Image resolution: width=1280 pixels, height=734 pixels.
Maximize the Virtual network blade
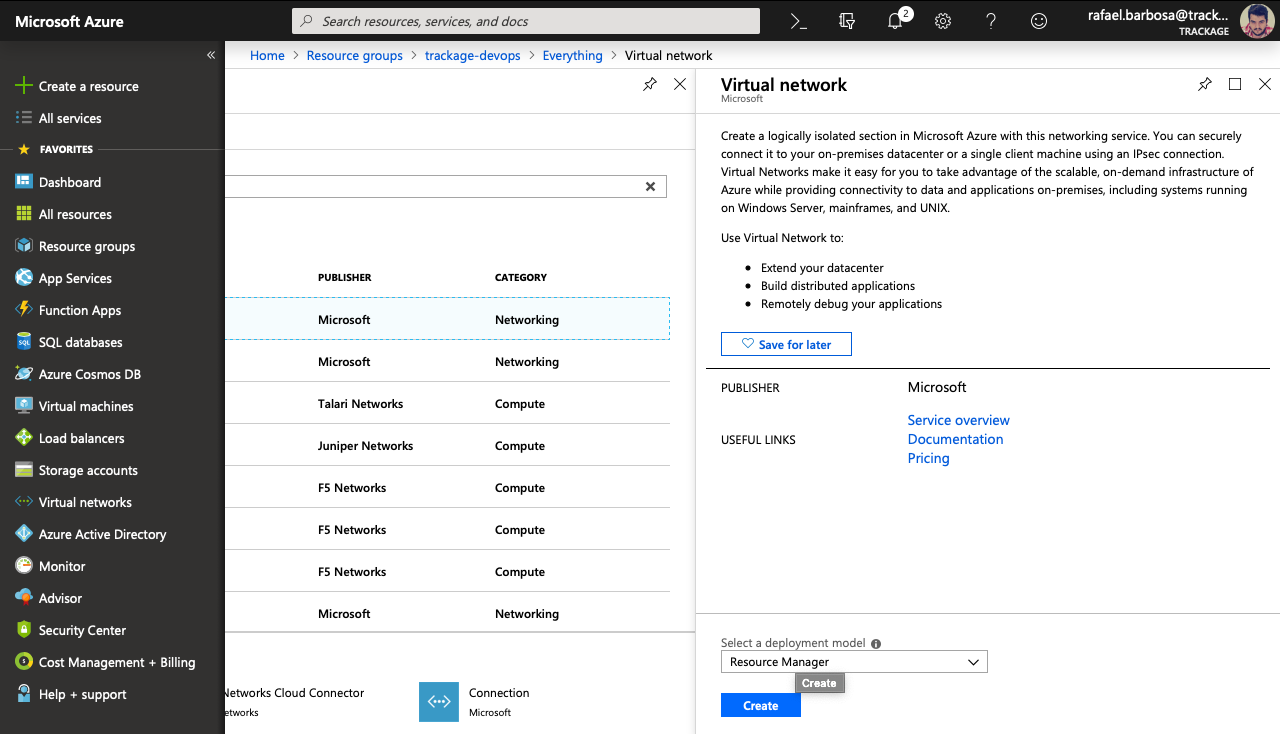click(1235, 84)
